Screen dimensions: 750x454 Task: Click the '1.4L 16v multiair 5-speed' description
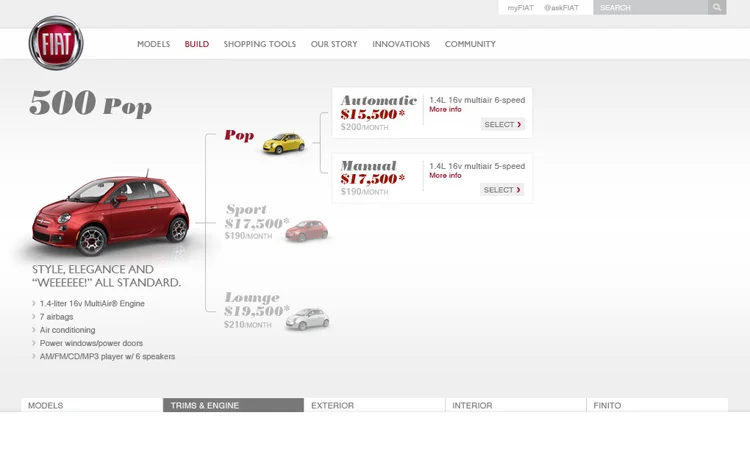(x=477, y=166)
